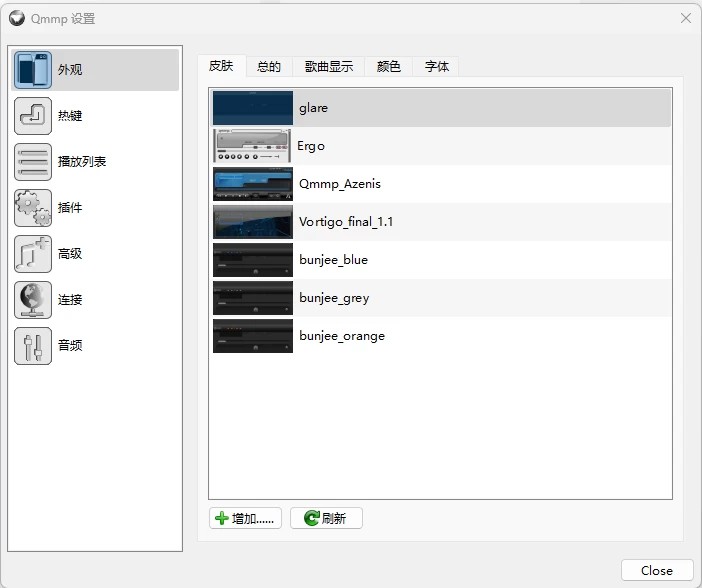This screenshot has width=702, height=588.
Task: Switch to the 颜色 (Colors) tab
Action: [389, 67]
